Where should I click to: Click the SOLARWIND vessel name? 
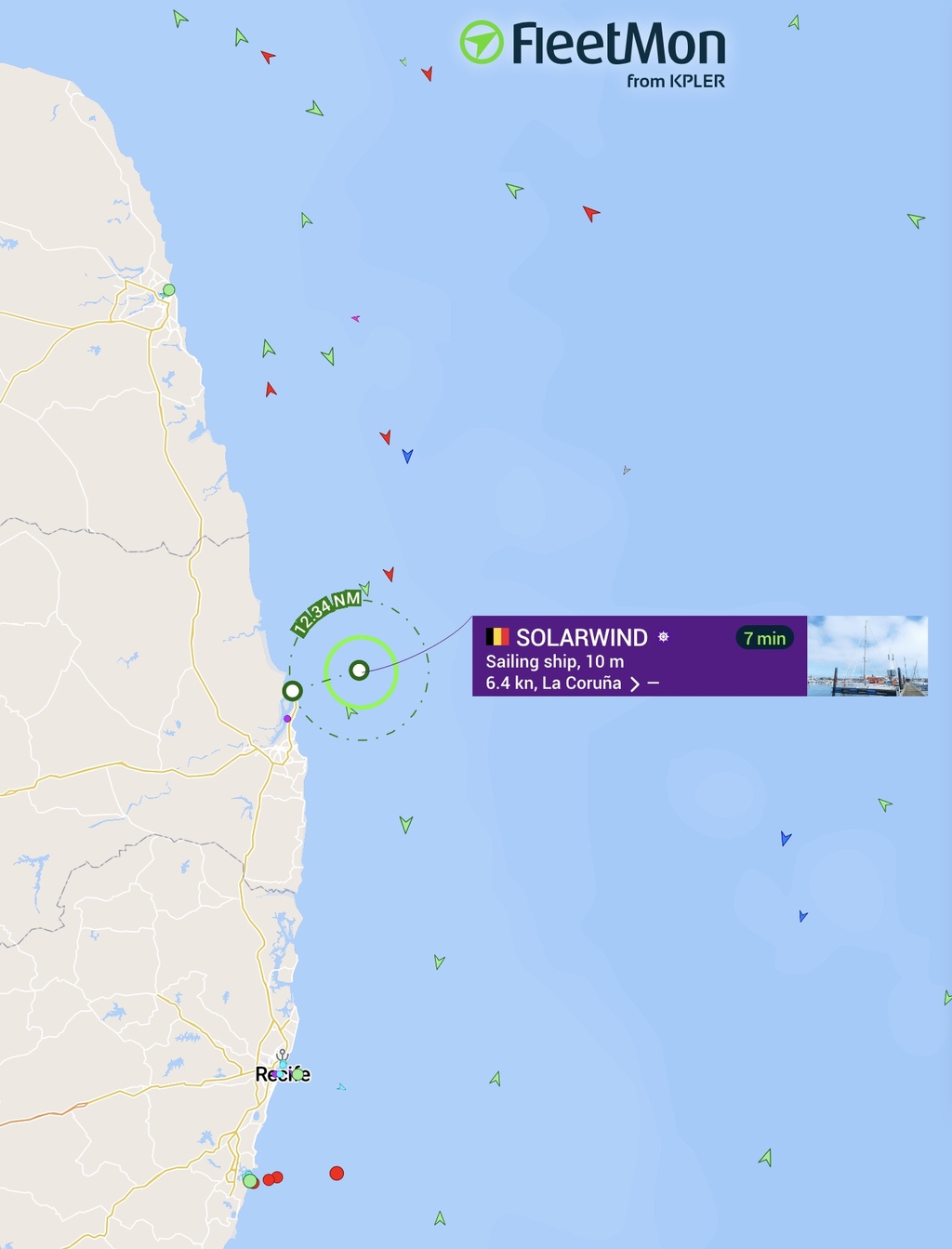click(x=581, y=638)
